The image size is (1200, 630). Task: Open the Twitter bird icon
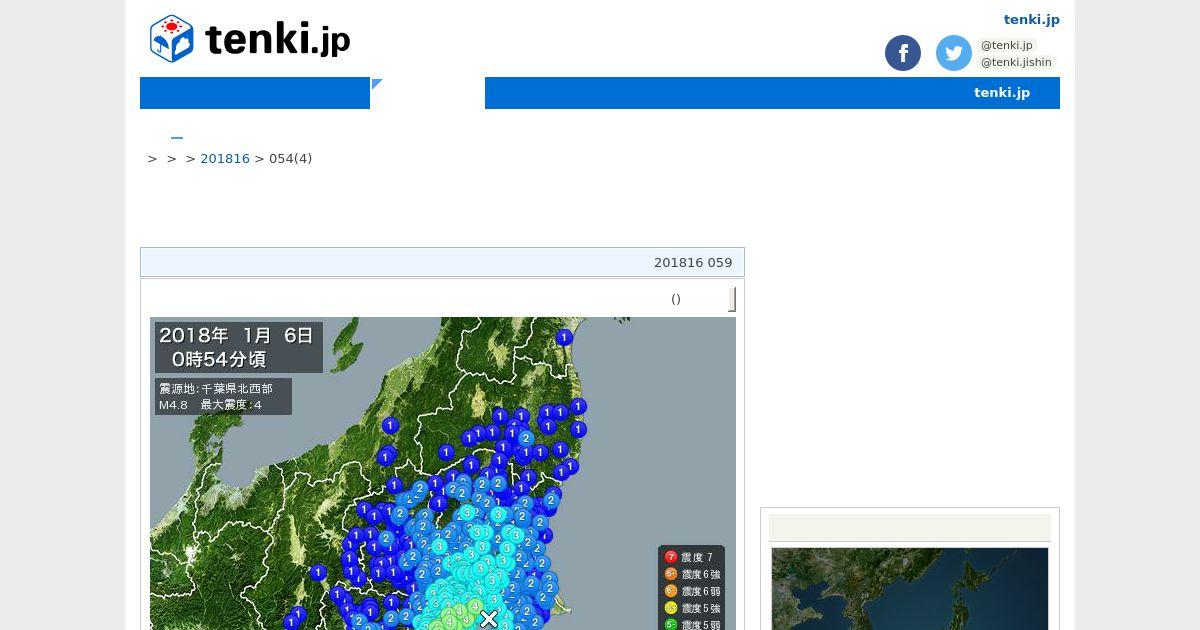coord(954,53)
